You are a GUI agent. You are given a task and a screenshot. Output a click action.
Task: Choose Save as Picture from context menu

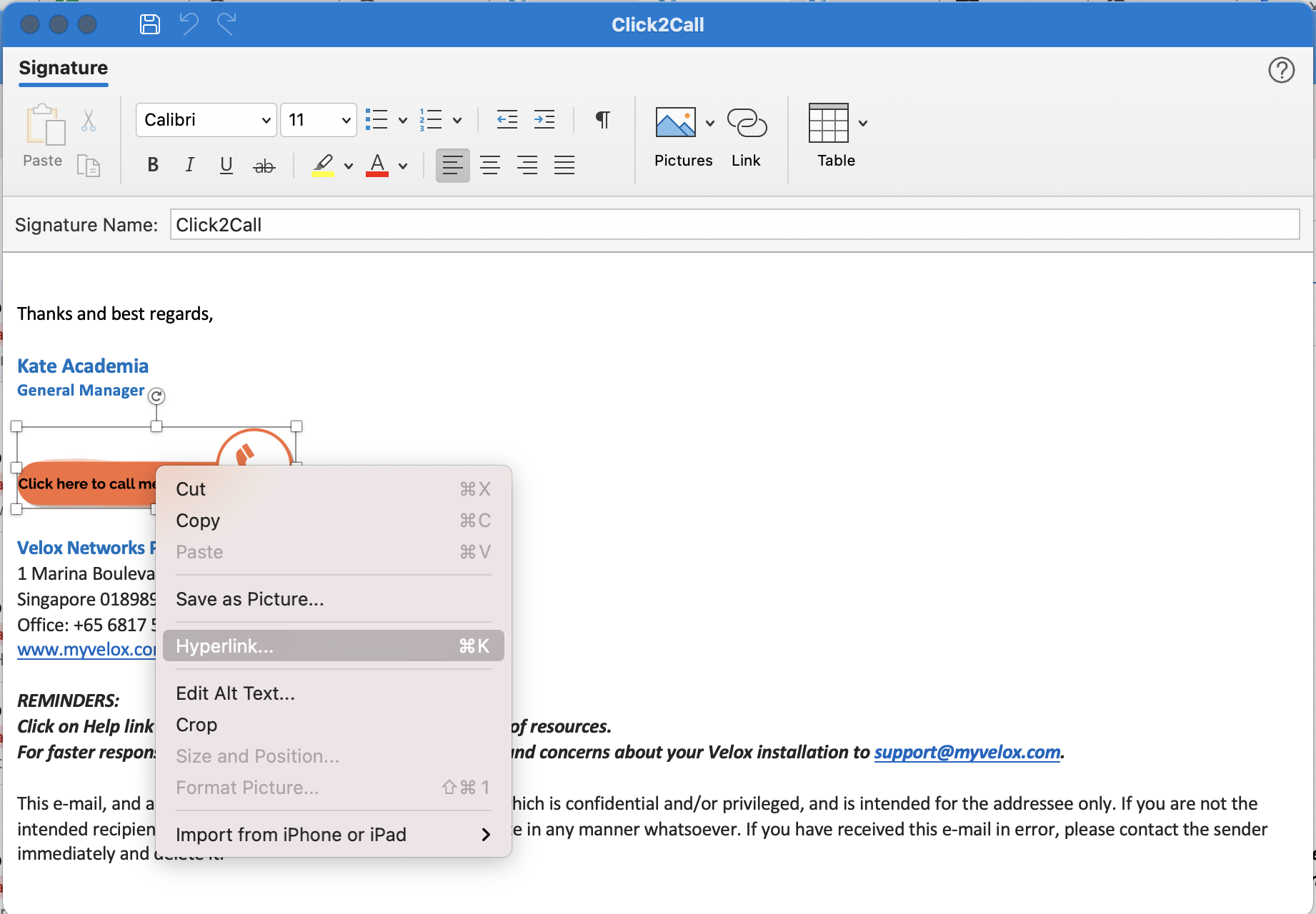[334, 599]
